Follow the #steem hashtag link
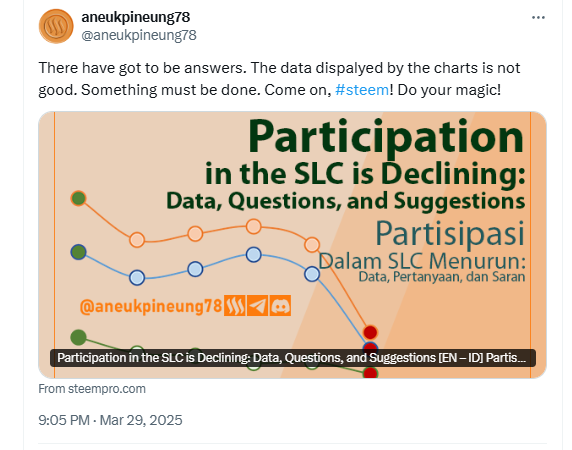This screenshot has width=572, height=450. (362, 90)
